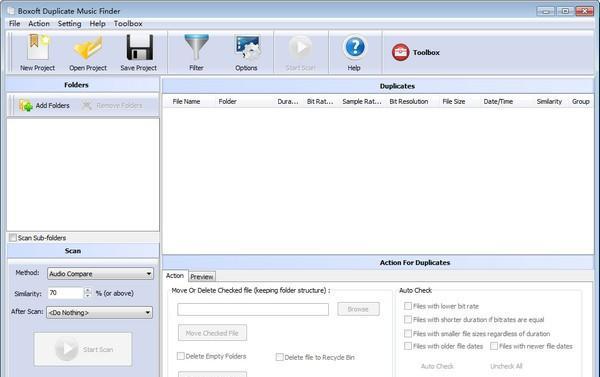The width and height of the screenshot is (600, 377).
Task: Click the destination folder path field
Action: point(253,309)
